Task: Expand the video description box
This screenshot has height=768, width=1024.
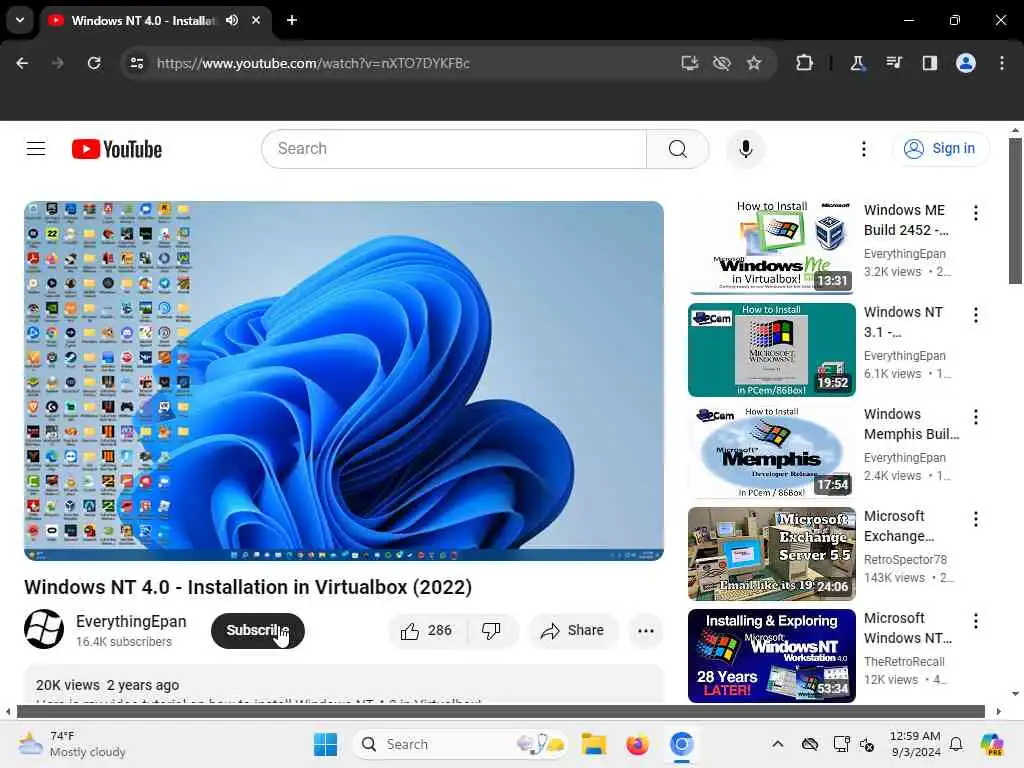Action: point(344,684)
